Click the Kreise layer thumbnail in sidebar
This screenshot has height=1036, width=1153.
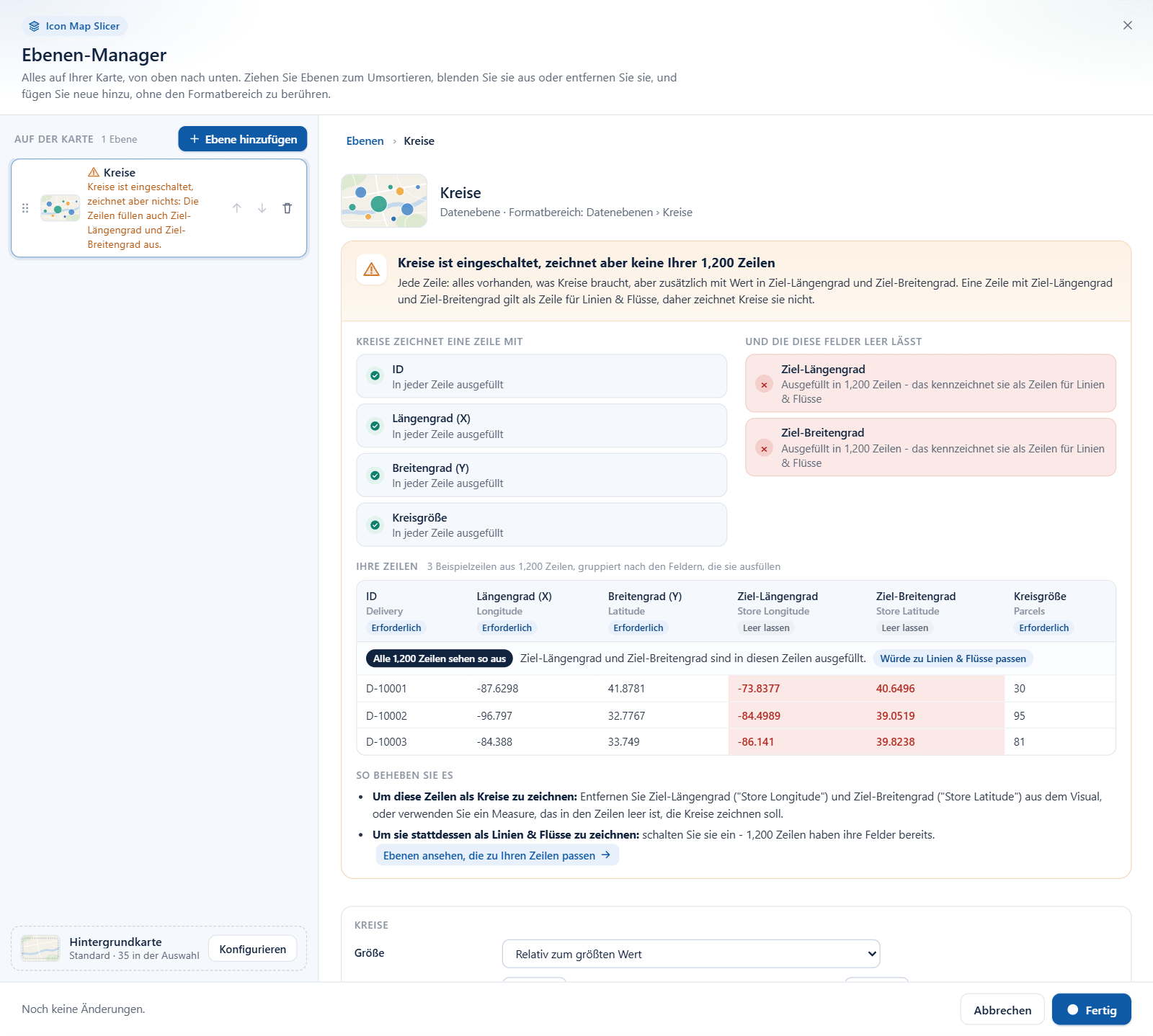pos(61,208)
